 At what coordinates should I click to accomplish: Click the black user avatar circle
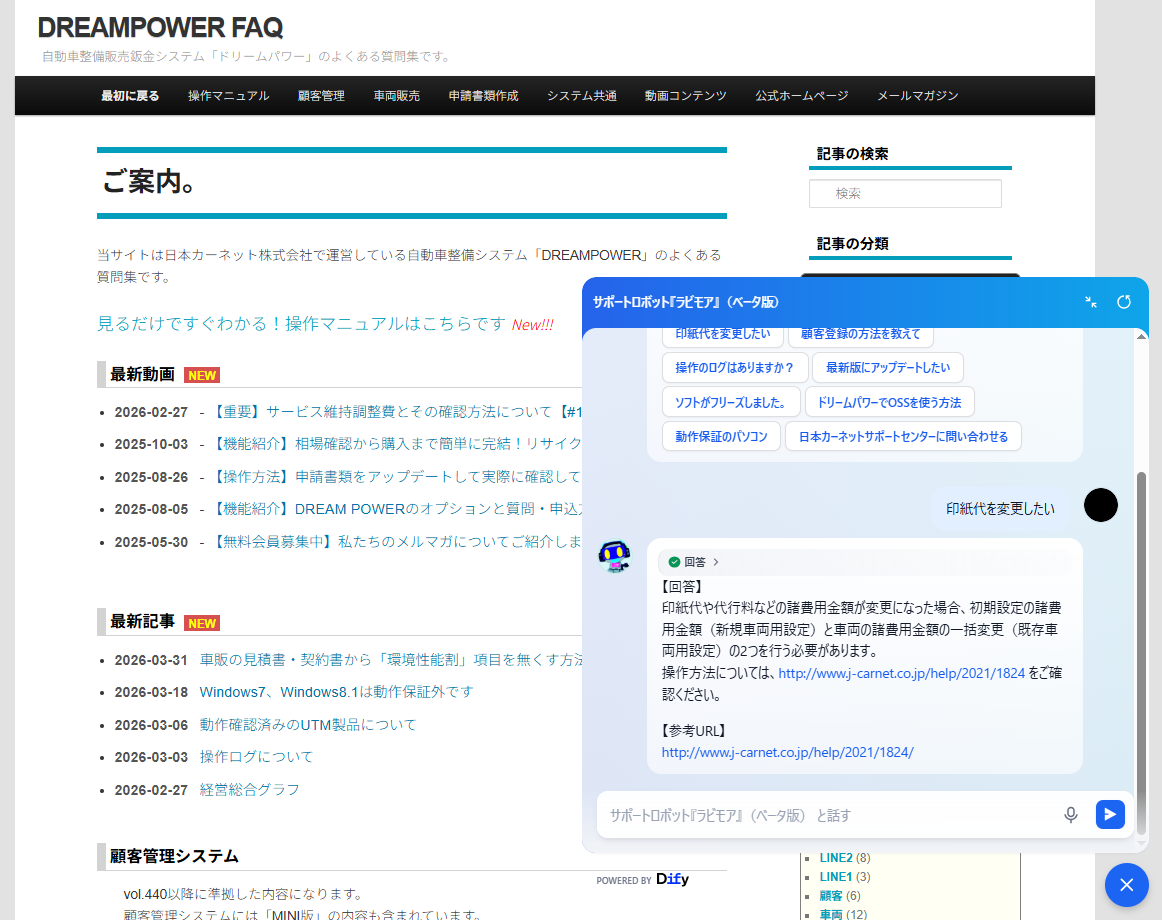coord(1100,505)
